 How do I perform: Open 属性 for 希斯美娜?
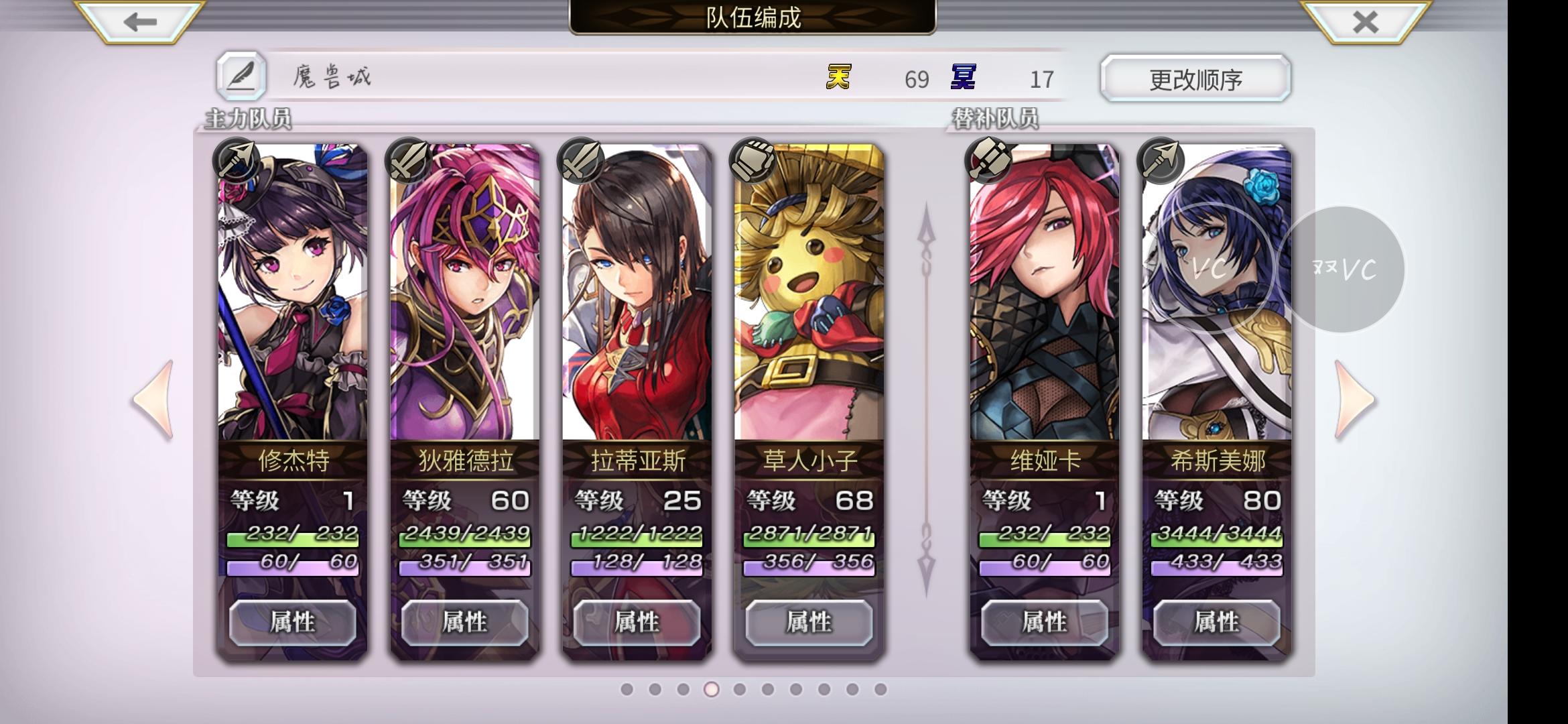1216,623
